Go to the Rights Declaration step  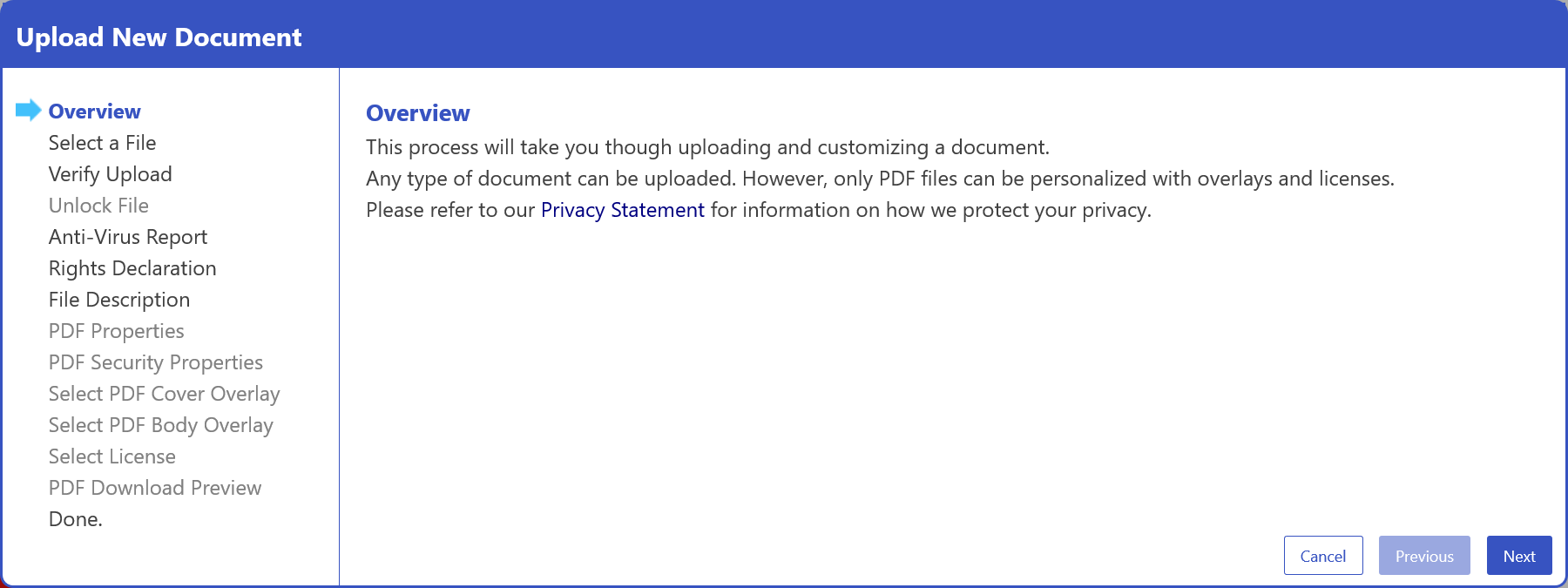132,267
